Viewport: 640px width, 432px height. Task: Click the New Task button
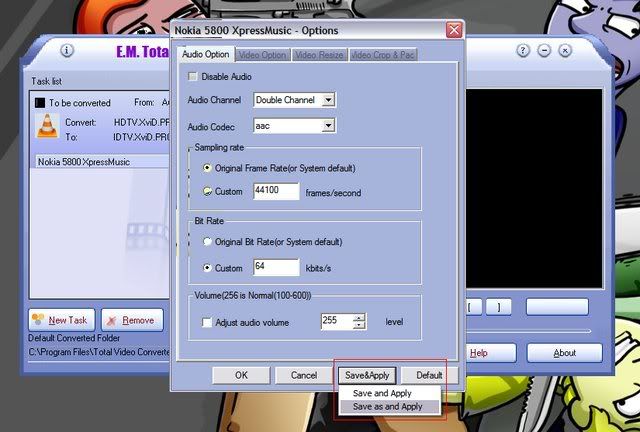click(60, 320)
